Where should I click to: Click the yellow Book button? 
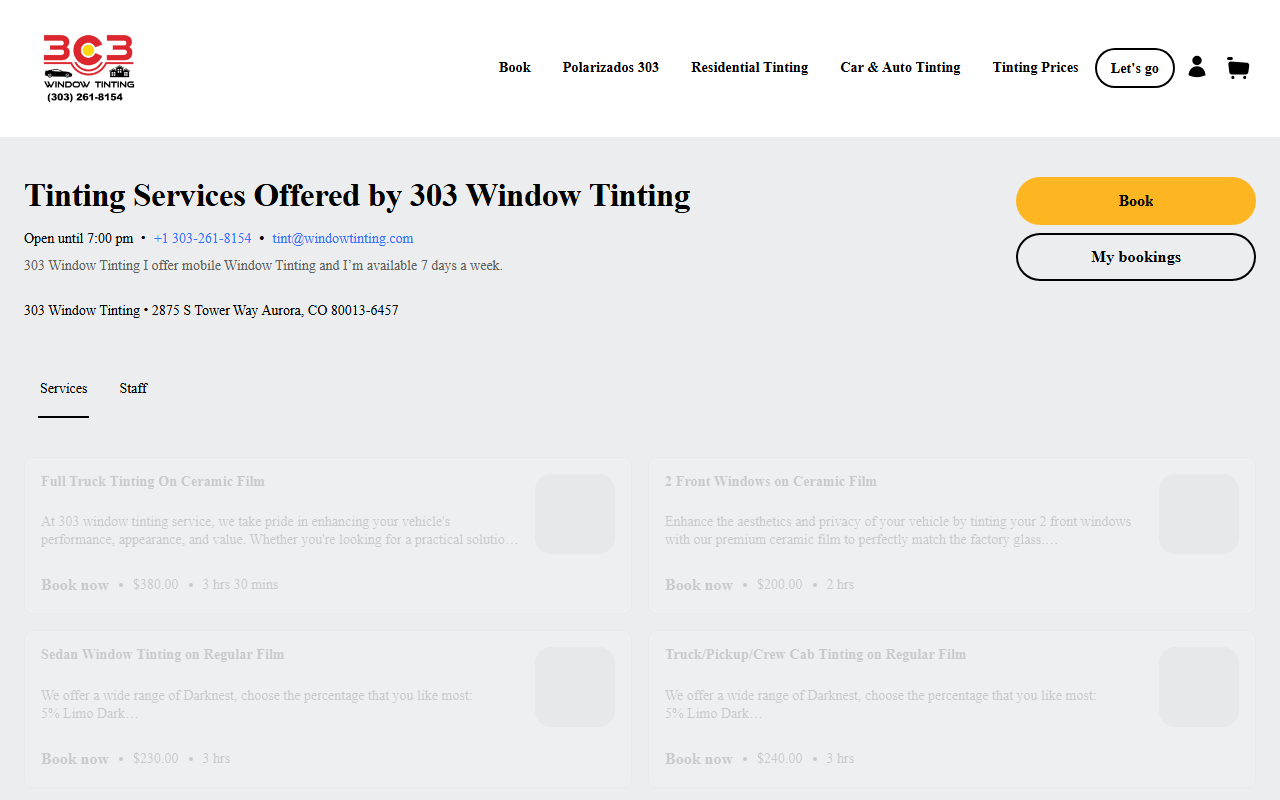1136,201
